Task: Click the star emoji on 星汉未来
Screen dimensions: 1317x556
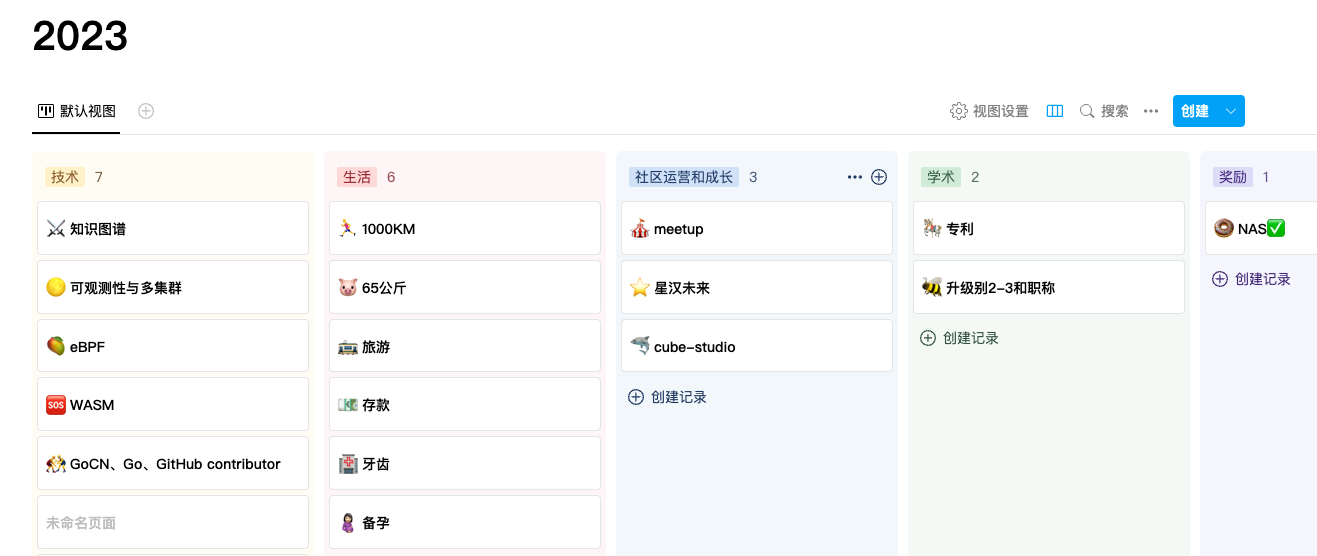Action: click(640, 288)
